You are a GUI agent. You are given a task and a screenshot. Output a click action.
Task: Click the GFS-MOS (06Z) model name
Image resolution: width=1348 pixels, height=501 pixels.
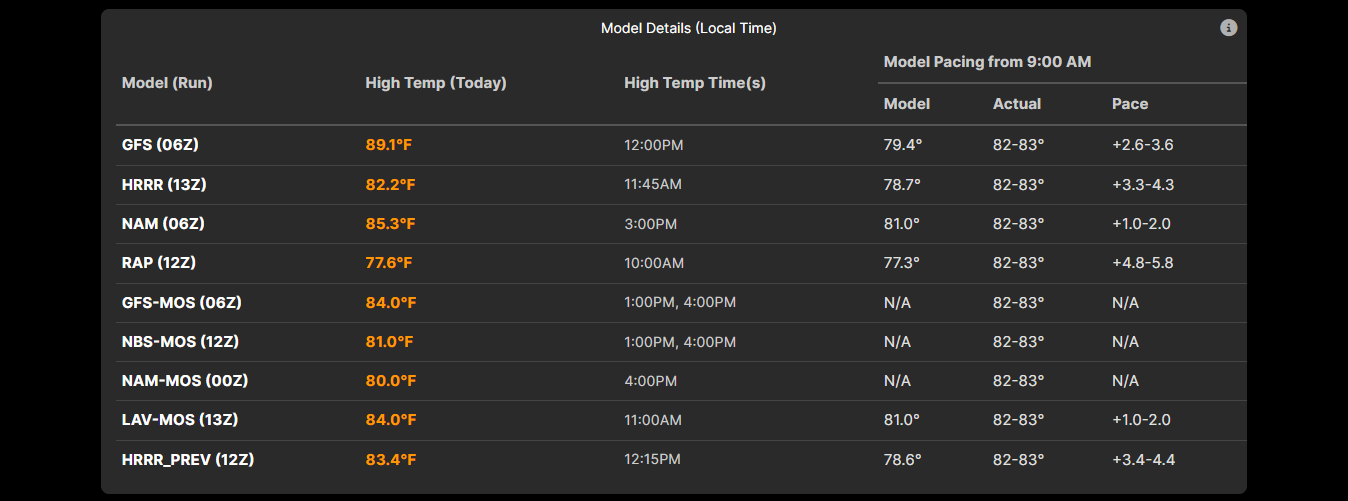182,302
